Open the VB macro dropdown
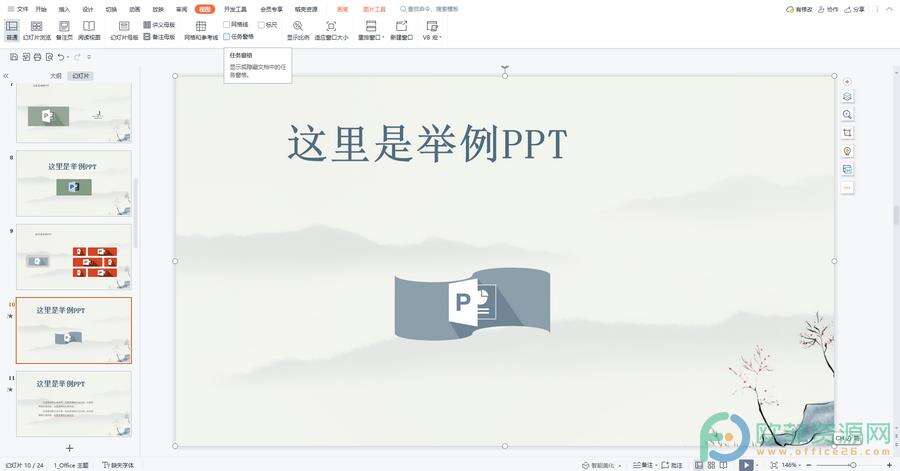Image resolution: width=900 pixels, height=471 pixels. point(432,30)
